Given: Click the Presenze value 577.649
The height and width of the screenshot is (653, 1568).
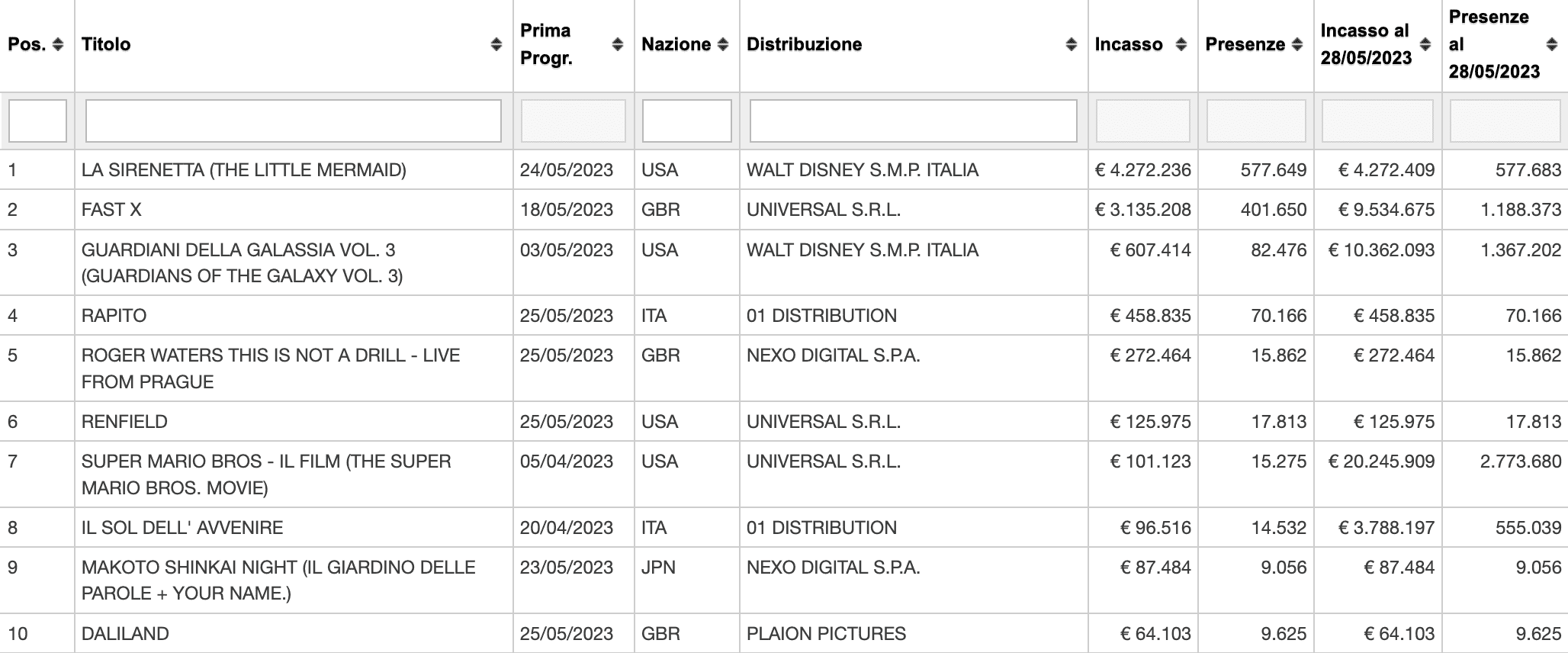Looking at the screenshot, I should pyautogui.click(x=1274, y=169).
